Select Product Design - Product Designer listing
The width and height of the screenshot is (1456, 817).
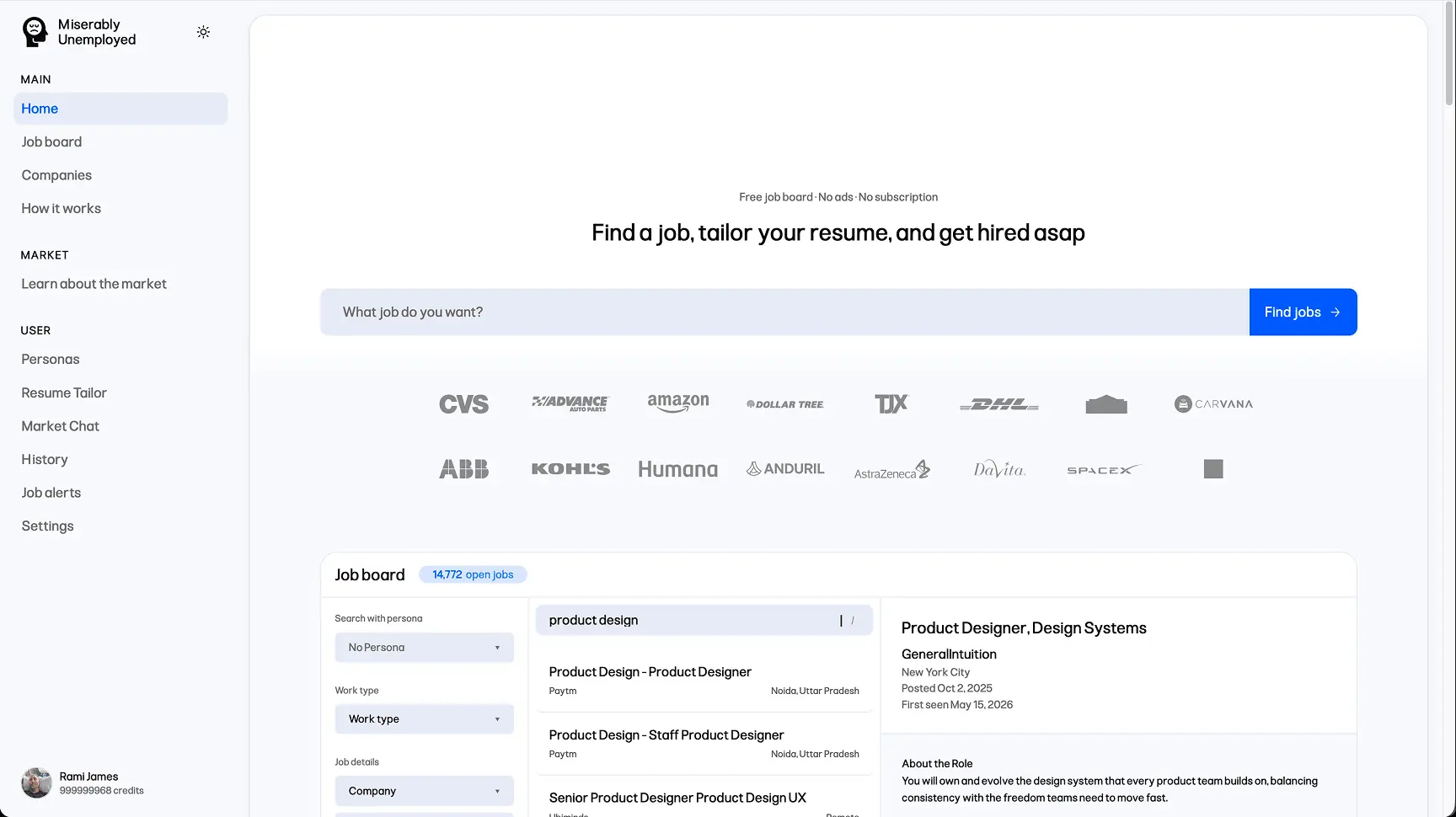pyautogui.click(x=704, y=681)
